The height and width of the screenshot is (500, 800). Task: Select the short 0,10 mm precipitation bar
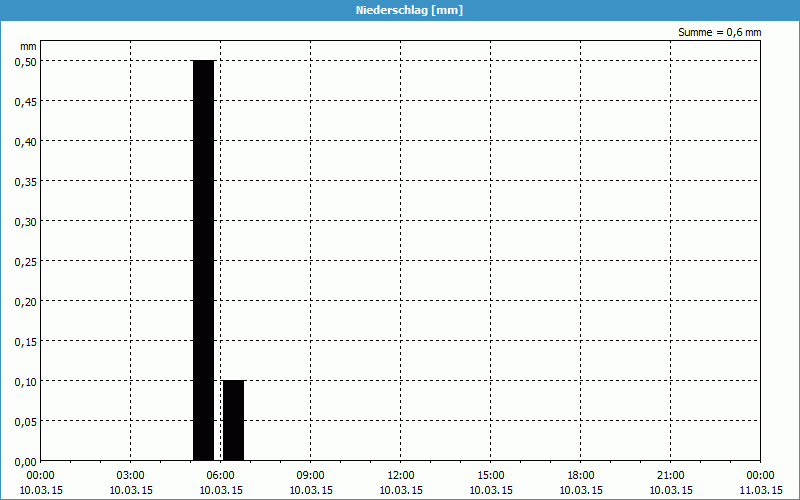pyautogui.click(x=233, y=420)
